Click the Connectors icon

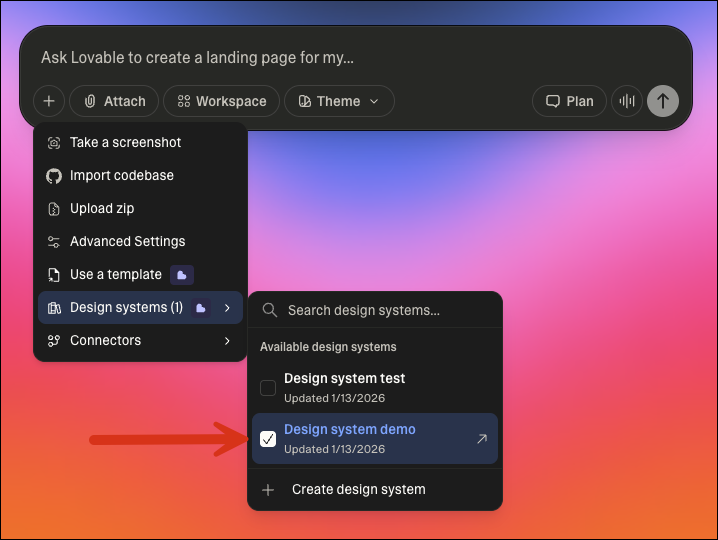pos(54,341)
